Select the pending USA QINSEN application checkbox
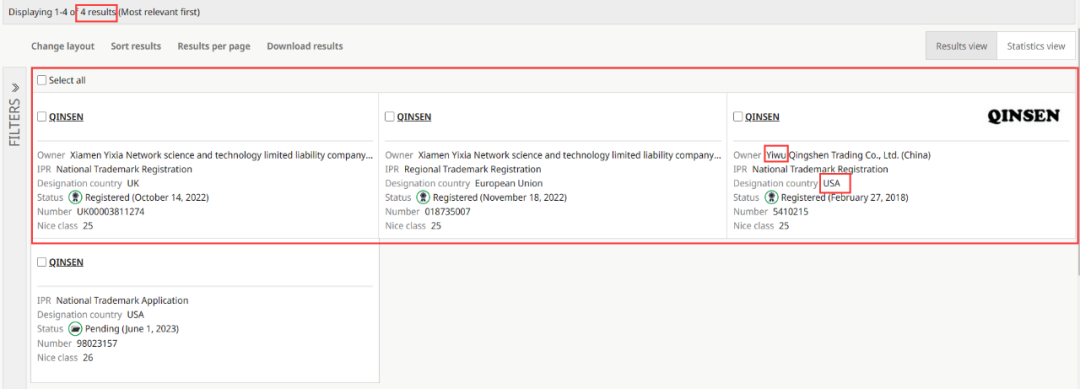Screen dimensions: 1080x389 tap(42, 262)
